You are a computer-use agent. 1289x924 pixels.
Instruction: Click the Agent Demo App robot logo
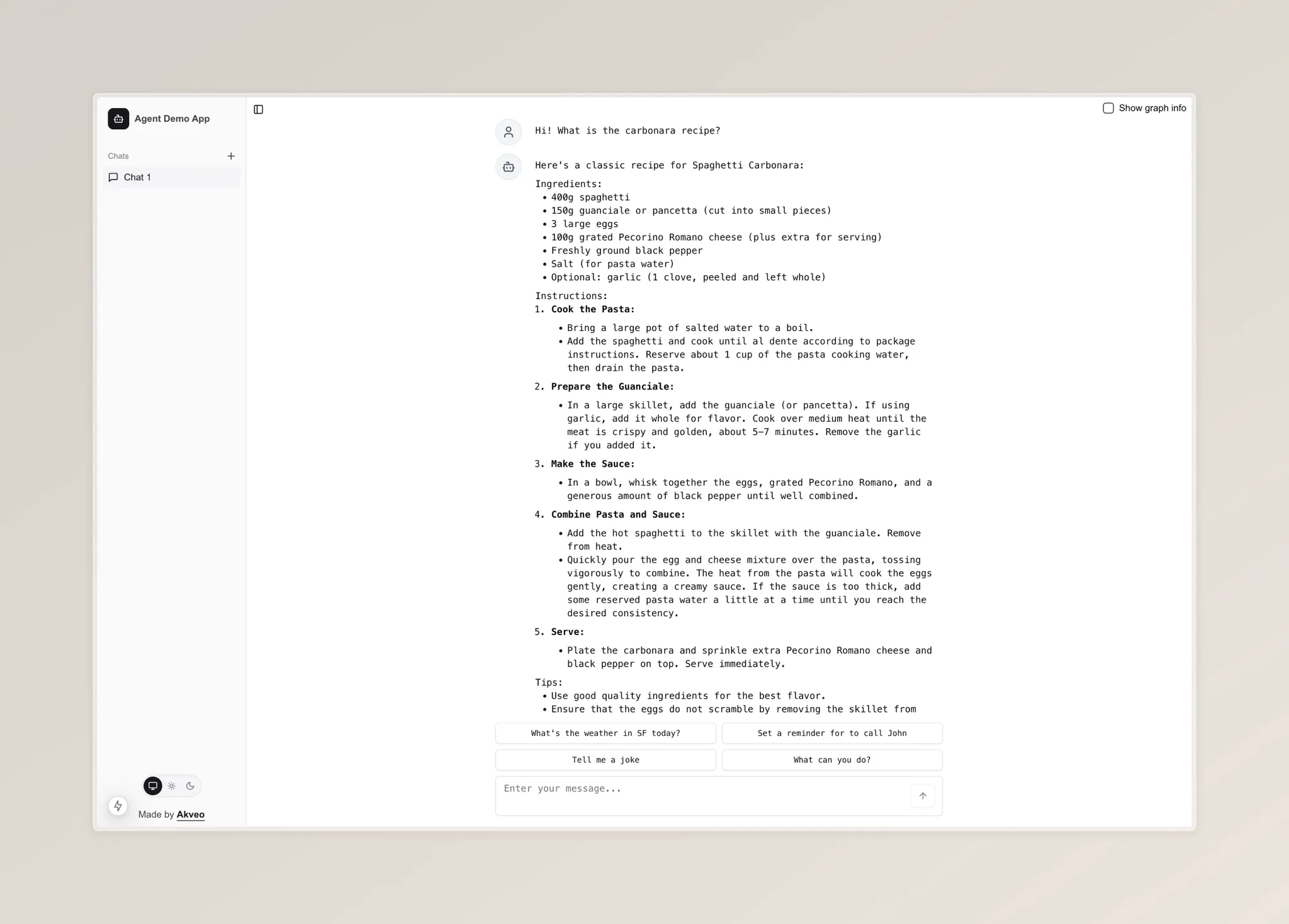pos(118,118)
